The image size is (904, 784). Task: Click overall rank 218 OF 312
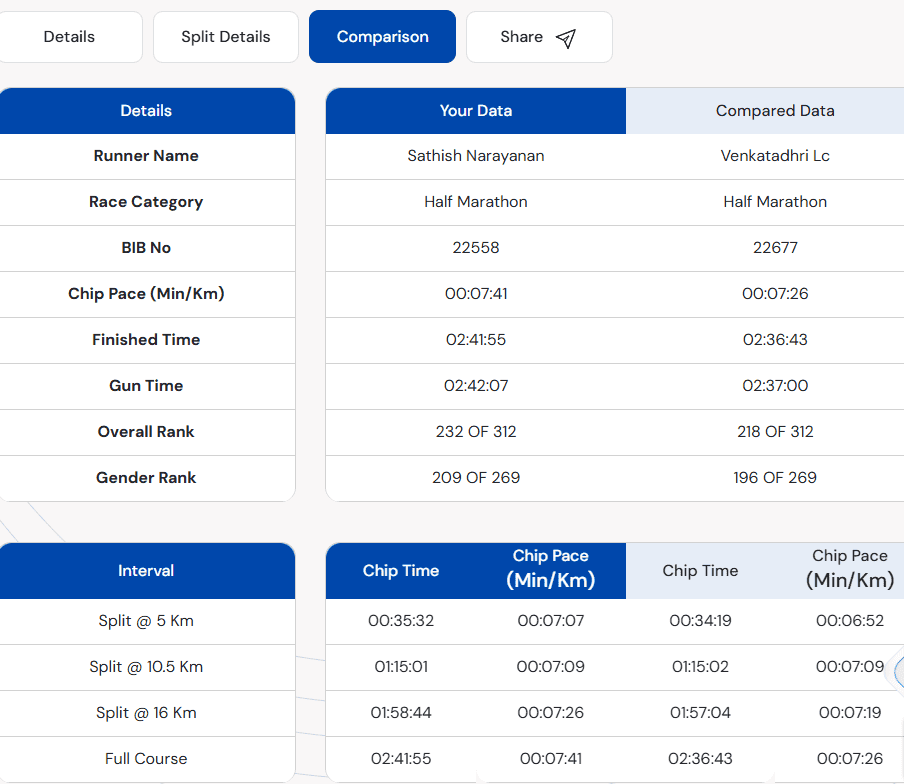775,432
